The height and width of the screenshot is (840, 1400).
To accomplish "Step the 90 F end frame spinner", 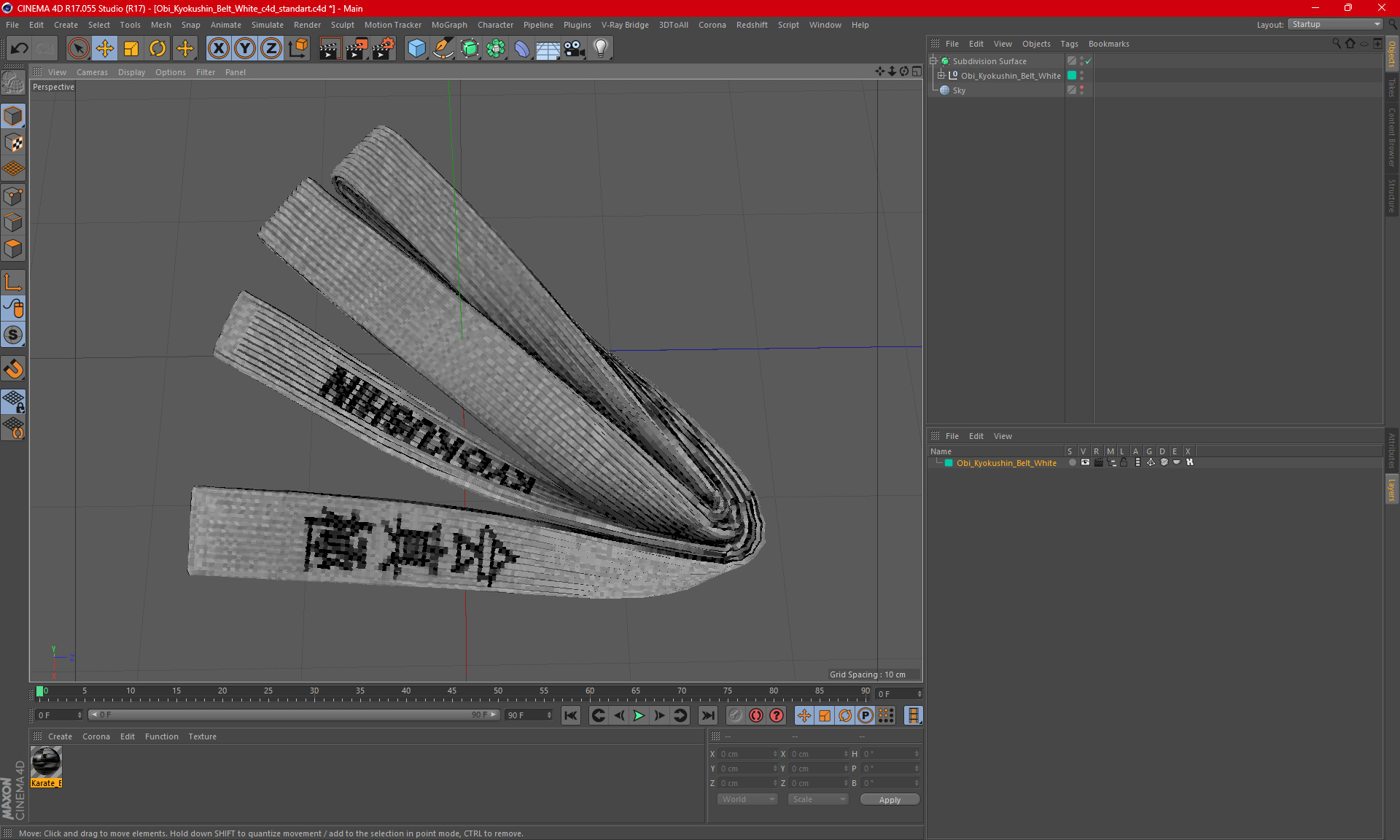I will [549, 715].
